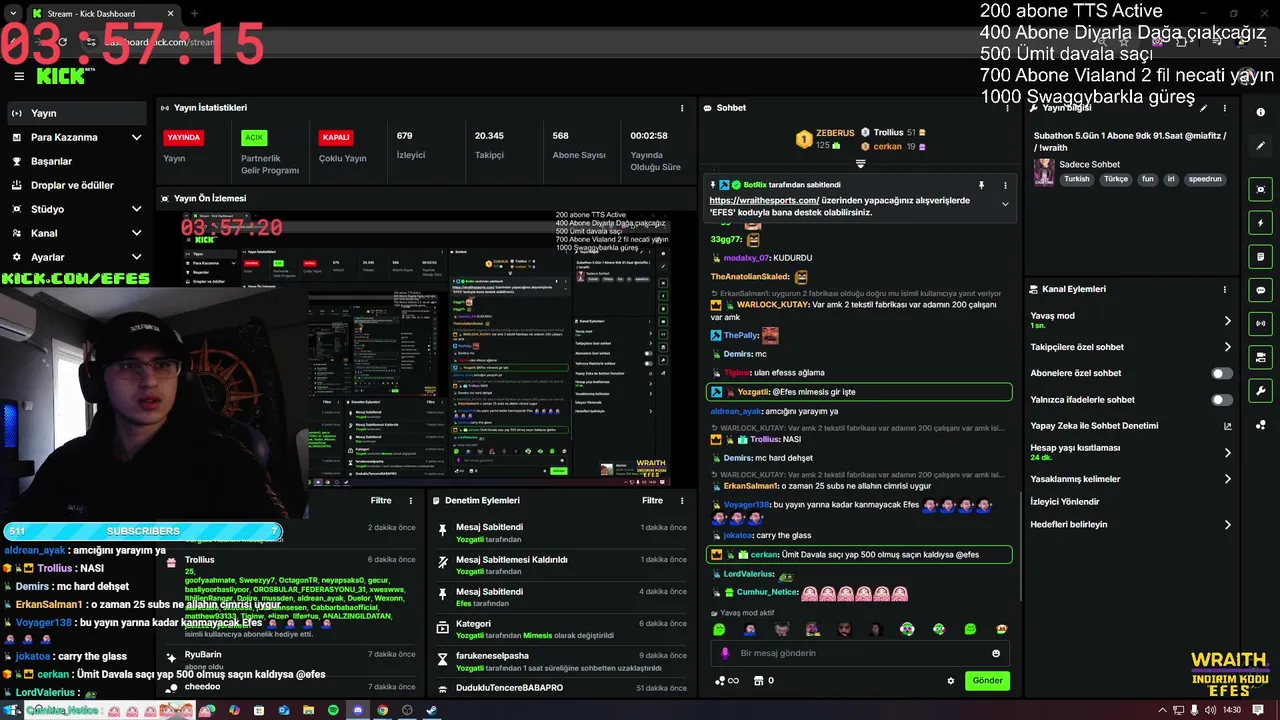Edit stream info with pencil in Yayın bilgisi
This screenshot has height=720, width=1280.
(x=1204, y=108)
